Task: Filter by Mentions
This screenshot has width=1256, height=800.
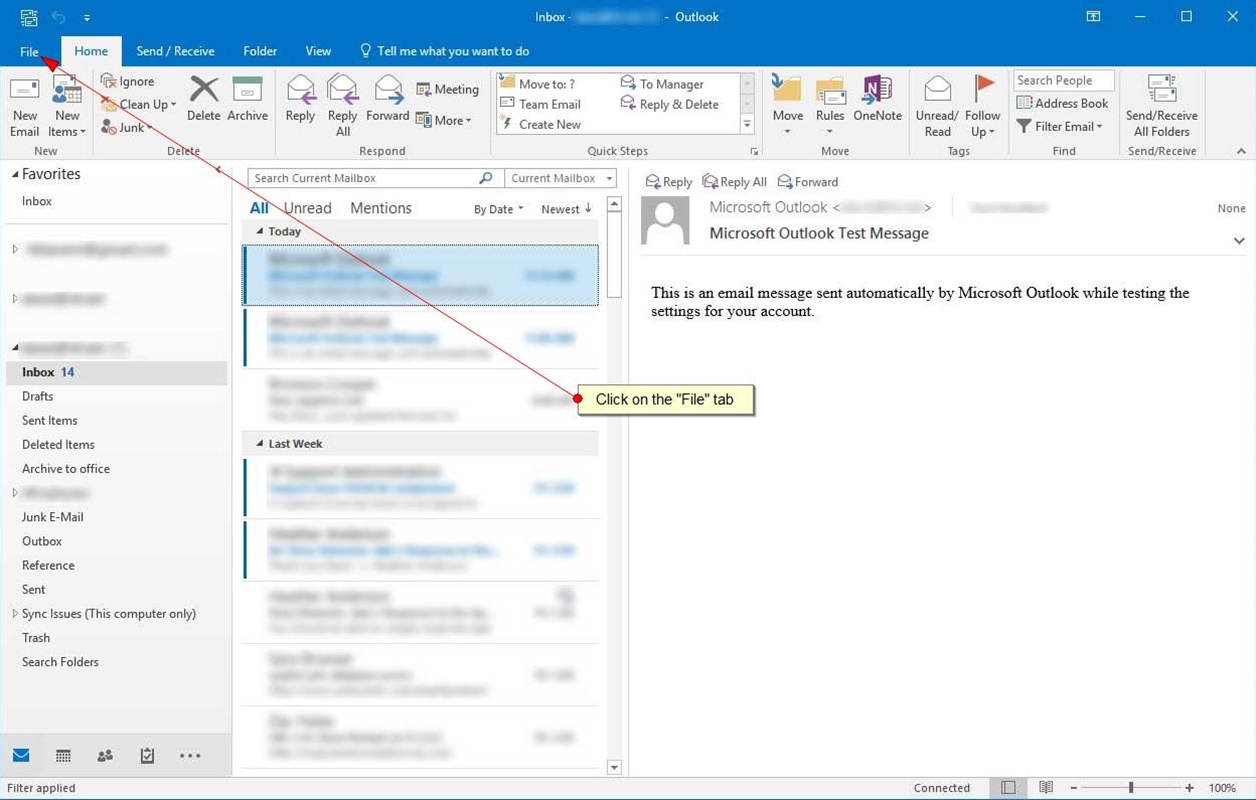Action: [381, 208]
